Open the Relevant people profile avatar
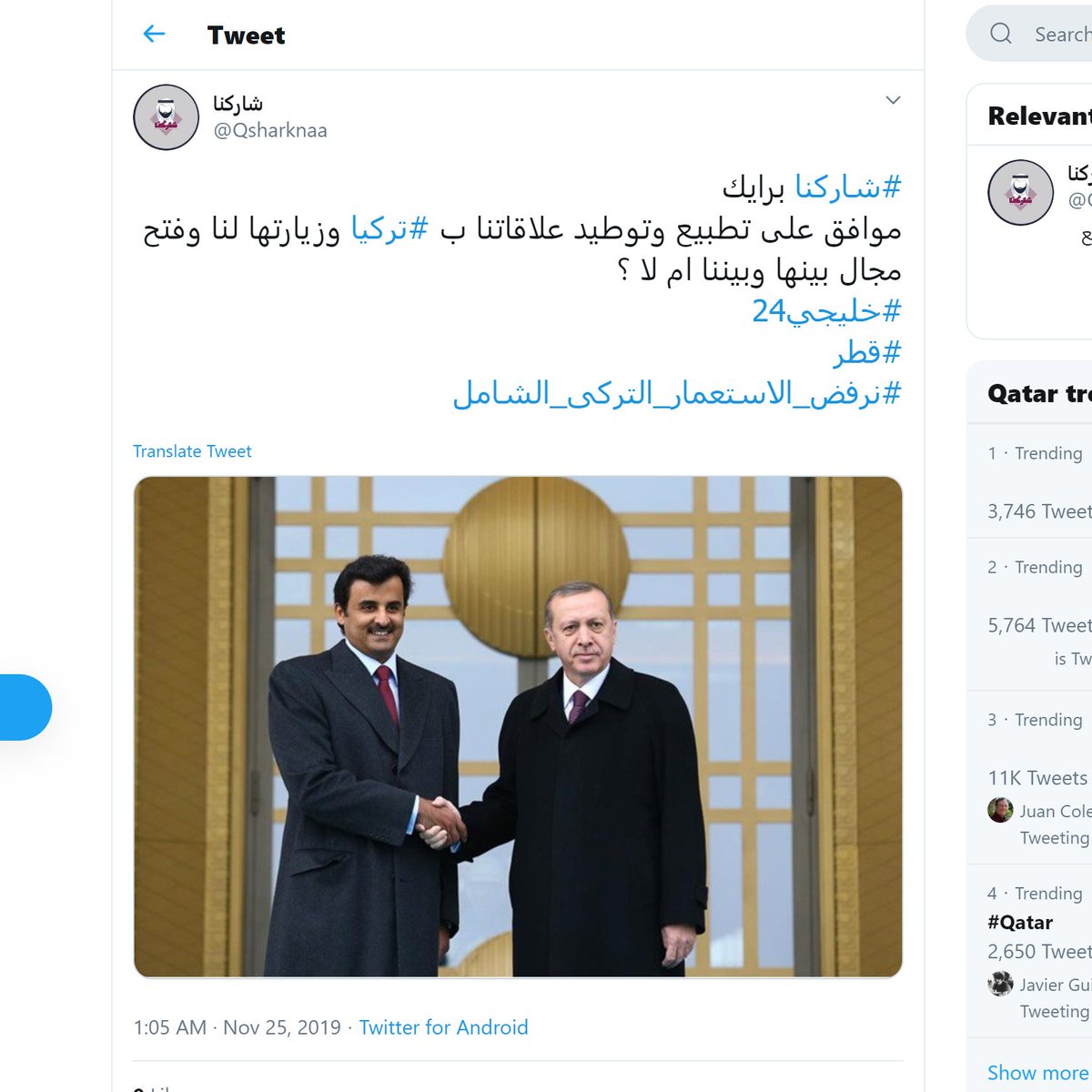This screenshot has width=1092, height=1092. click(1020, 193)
